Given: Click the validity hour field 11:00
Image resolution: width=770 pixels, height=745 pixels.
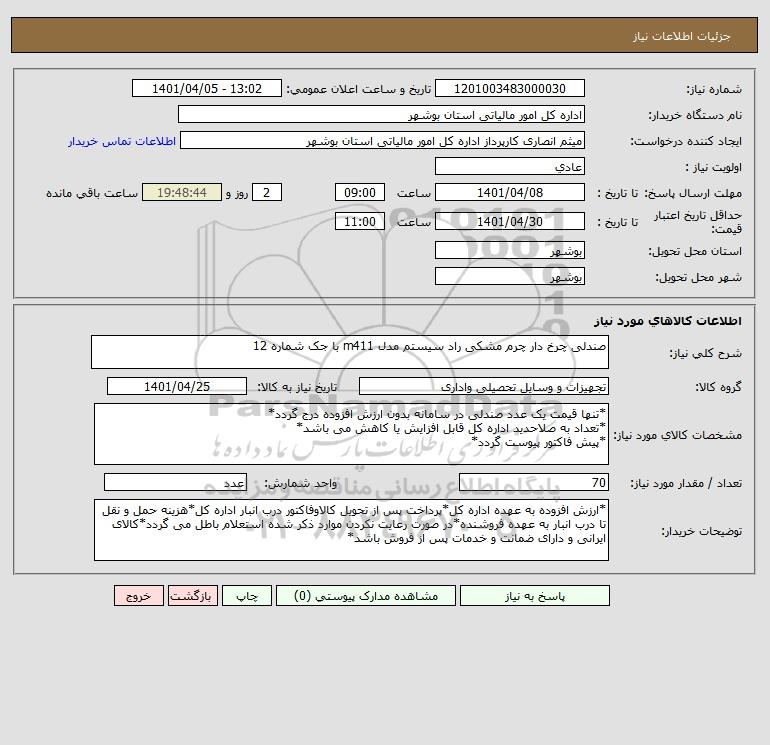Looking at the screenshot, I should pyautogui.click(x=360, y=221).
